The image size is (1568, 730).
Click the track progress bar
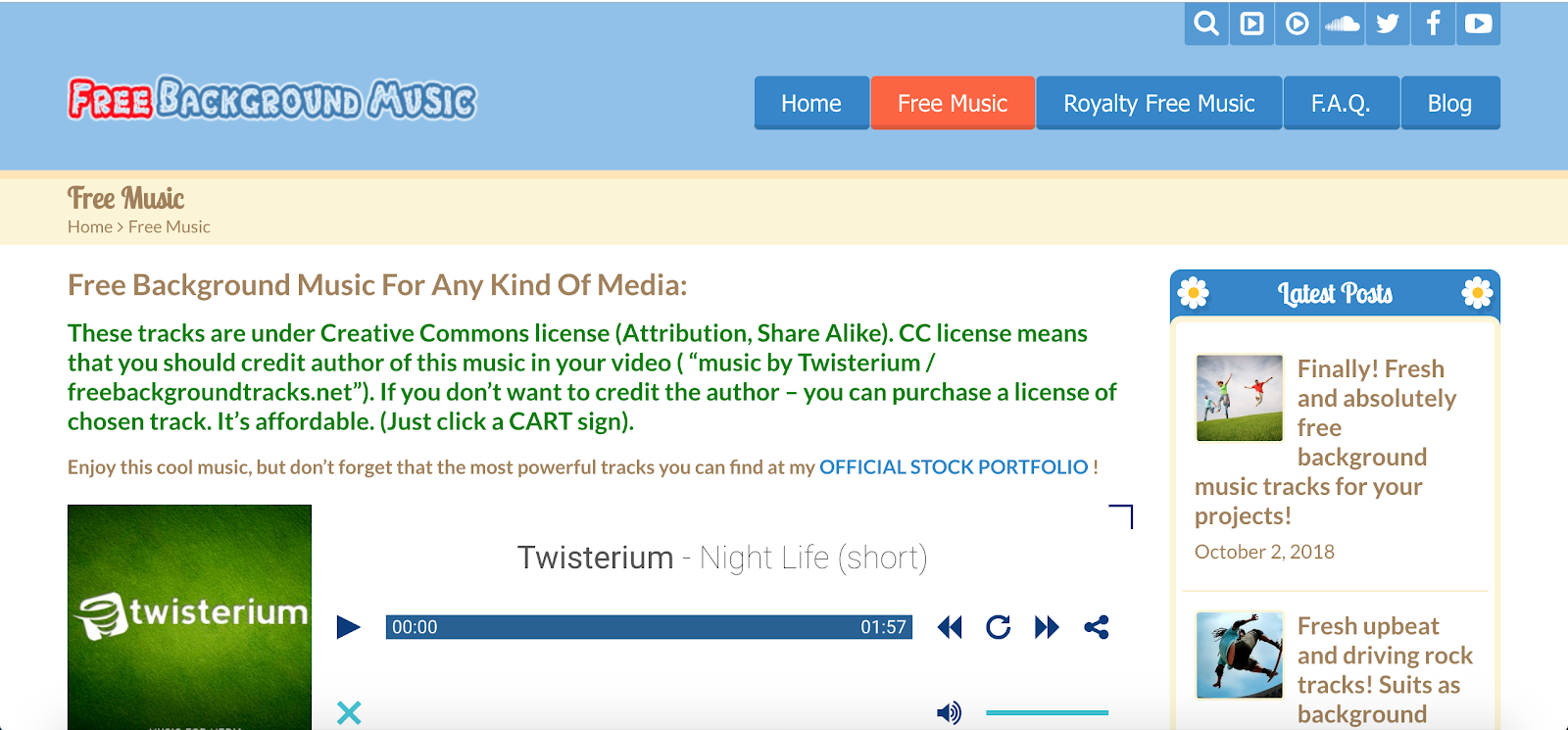pyautogui.click(x=649, y=627)
